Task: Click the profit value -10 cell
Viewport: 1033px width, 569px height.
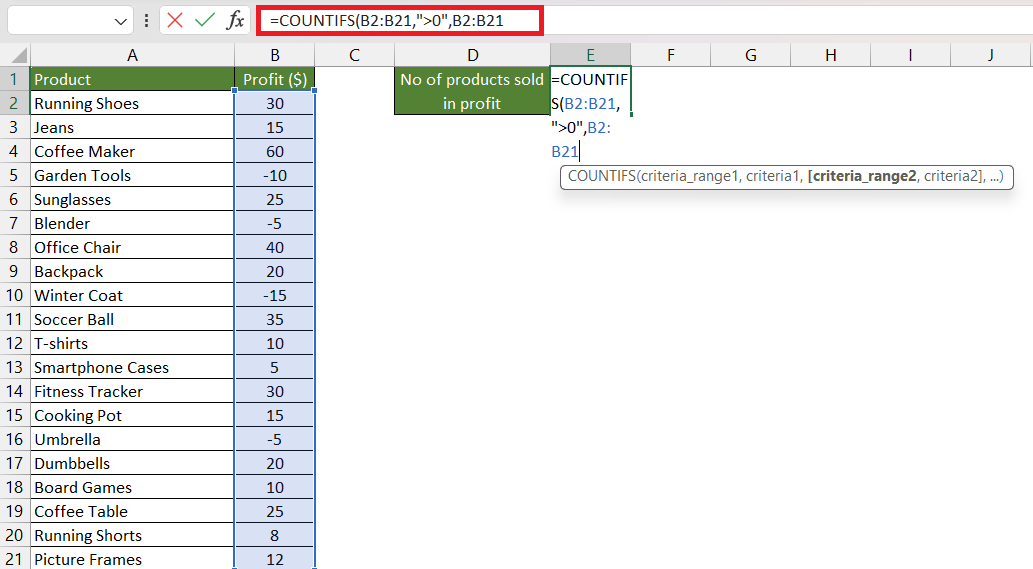Action: point(275,175)
